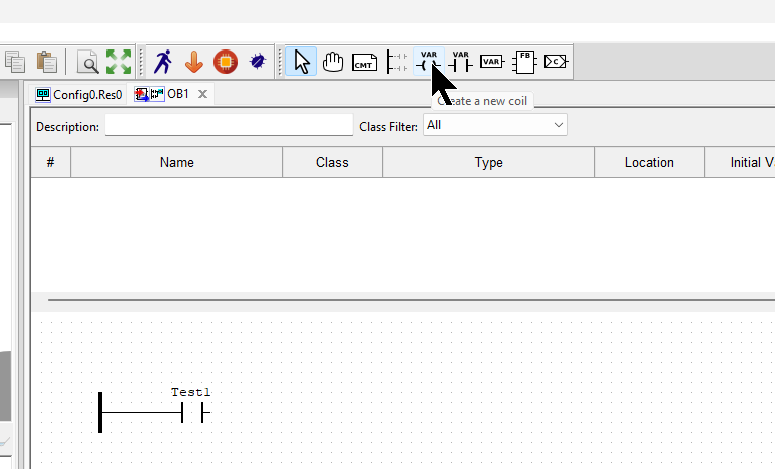Screen dimensions: 775x469
Task: Select the Test1 contact in diagram
Action: [x=192, y=412]
